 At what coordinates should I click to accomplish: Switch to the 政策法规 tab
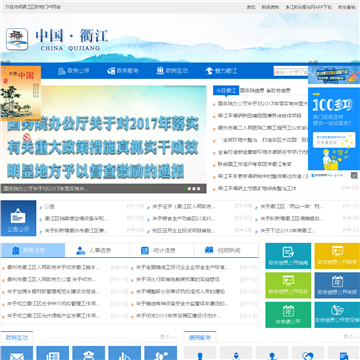click(x=33, y=250)
